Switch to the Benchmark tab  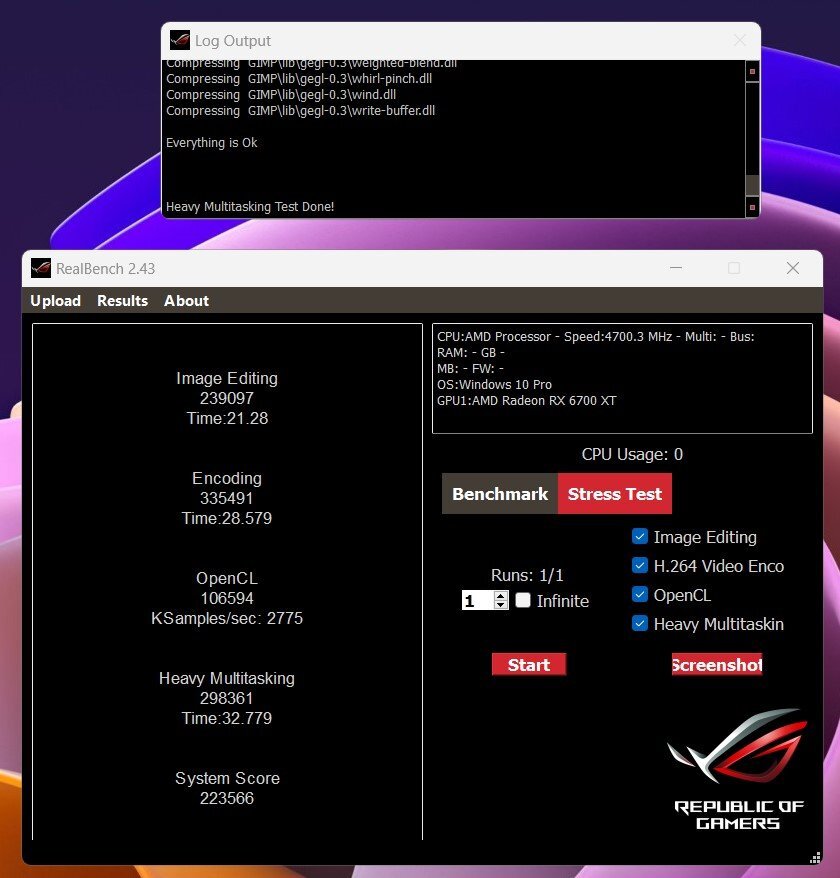coord(500,494)
